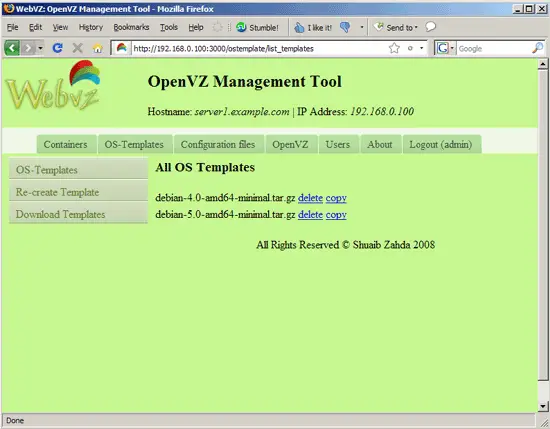Click the site favicon in address bar
Screen dimensions: 550x429
point(122,48)
